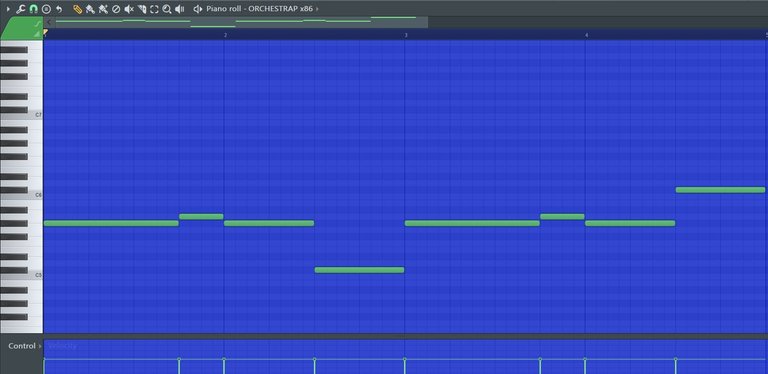Screen dimensions: 768x374
Task: Click the C5 piano key
Action: [22, 275]
